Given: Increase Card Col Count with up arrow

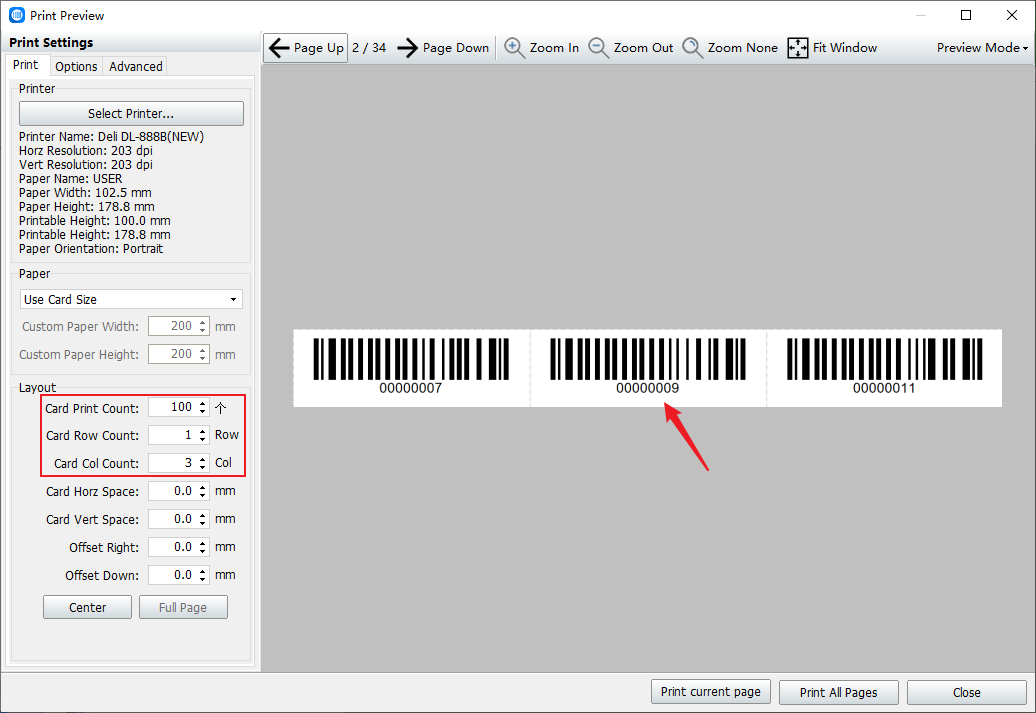Looking at the screenshot, I should pos(203,459).
